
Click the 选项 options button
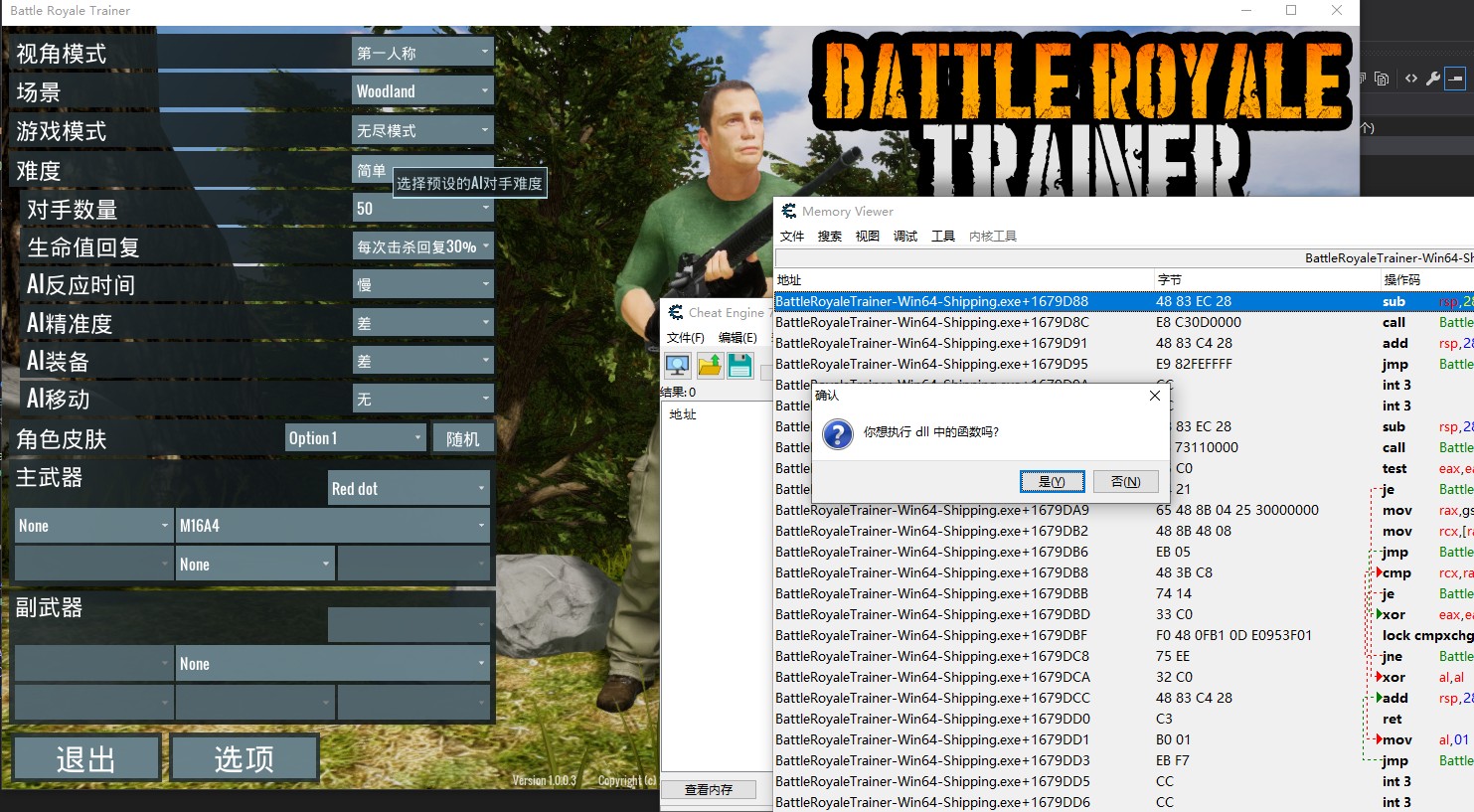(x=245, y=759)
